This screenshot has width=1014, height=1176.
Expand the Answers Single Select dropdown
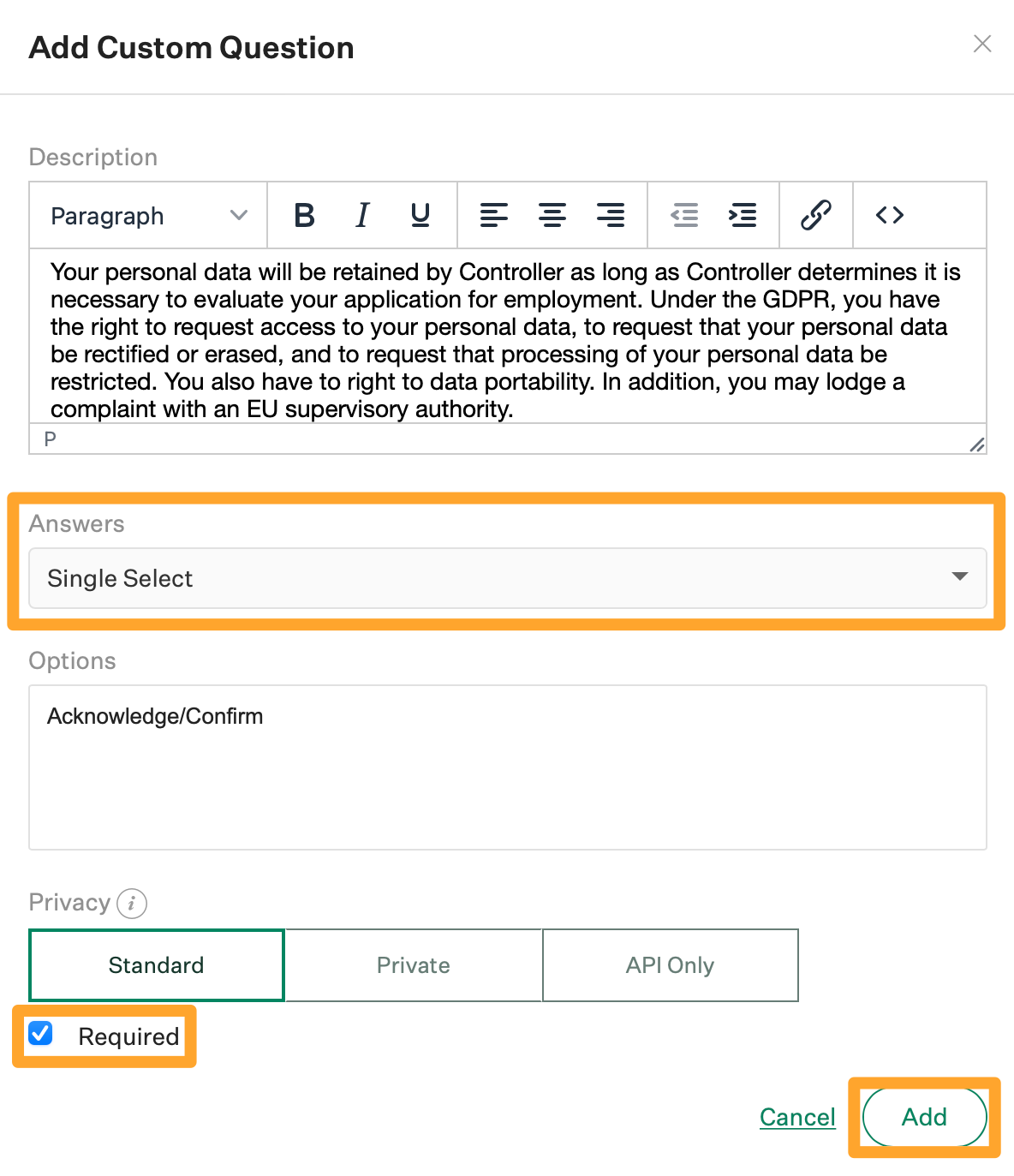(x=508, y=578)
